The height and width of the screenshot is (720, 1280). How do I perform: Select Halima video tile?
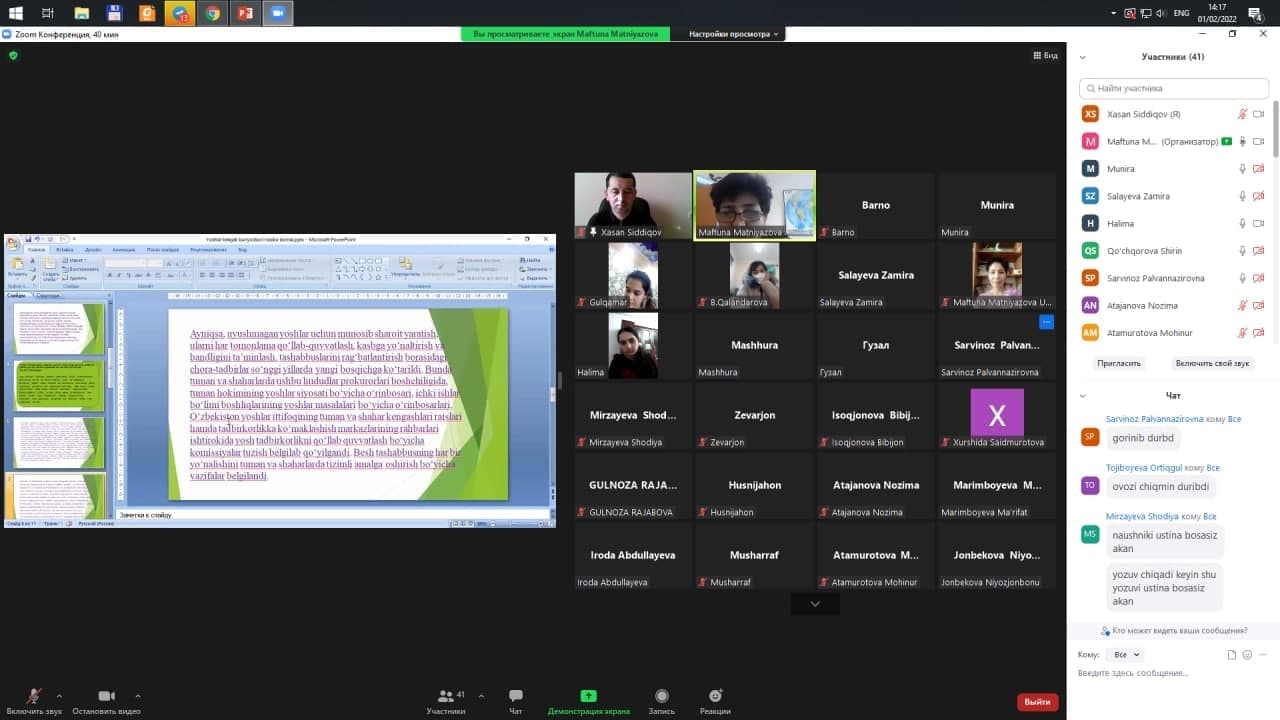[633, 345]
